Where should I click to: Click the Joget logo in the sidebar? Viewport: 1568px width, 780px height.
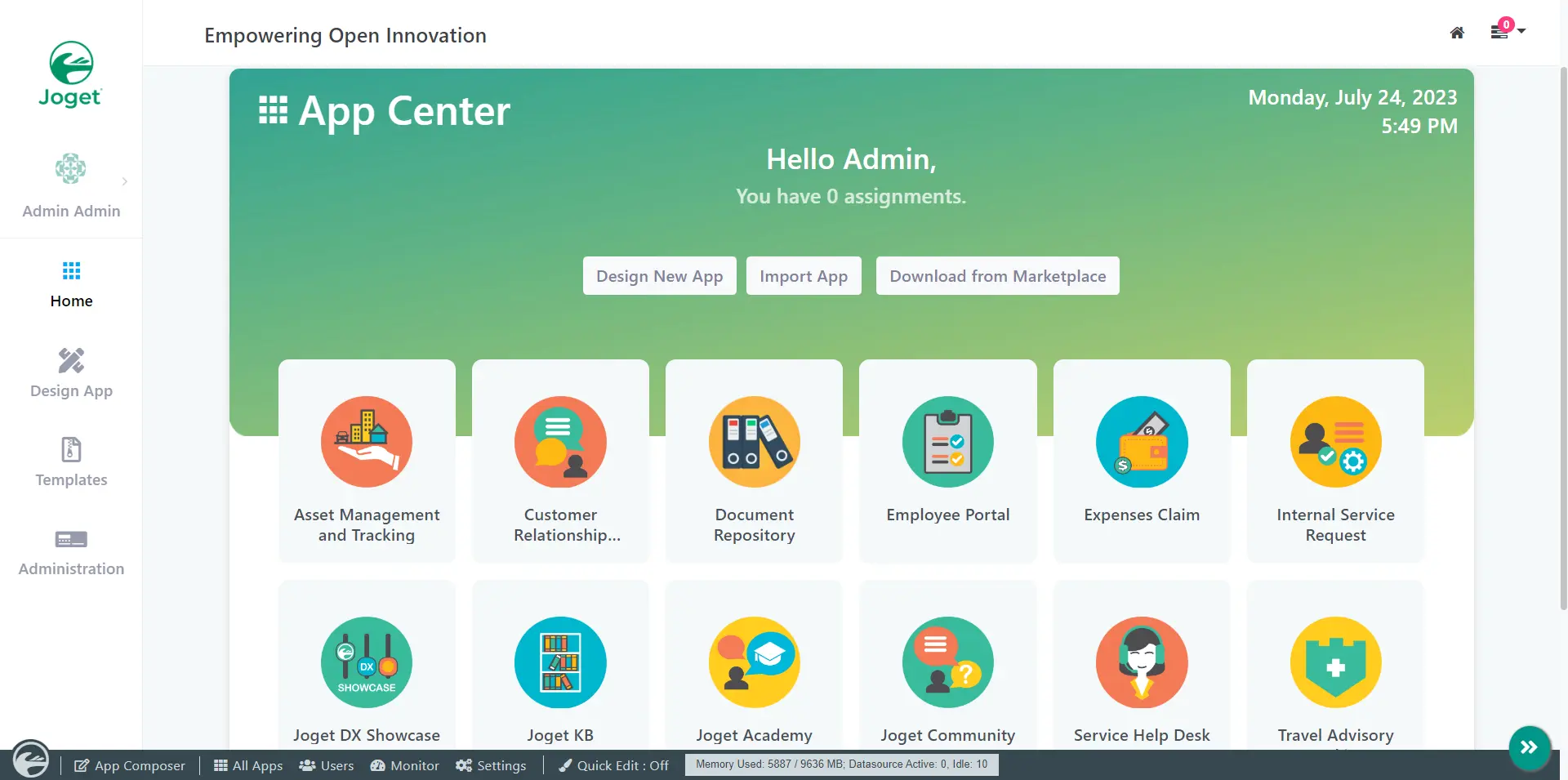pyautogui.click(x=70, y=74)
